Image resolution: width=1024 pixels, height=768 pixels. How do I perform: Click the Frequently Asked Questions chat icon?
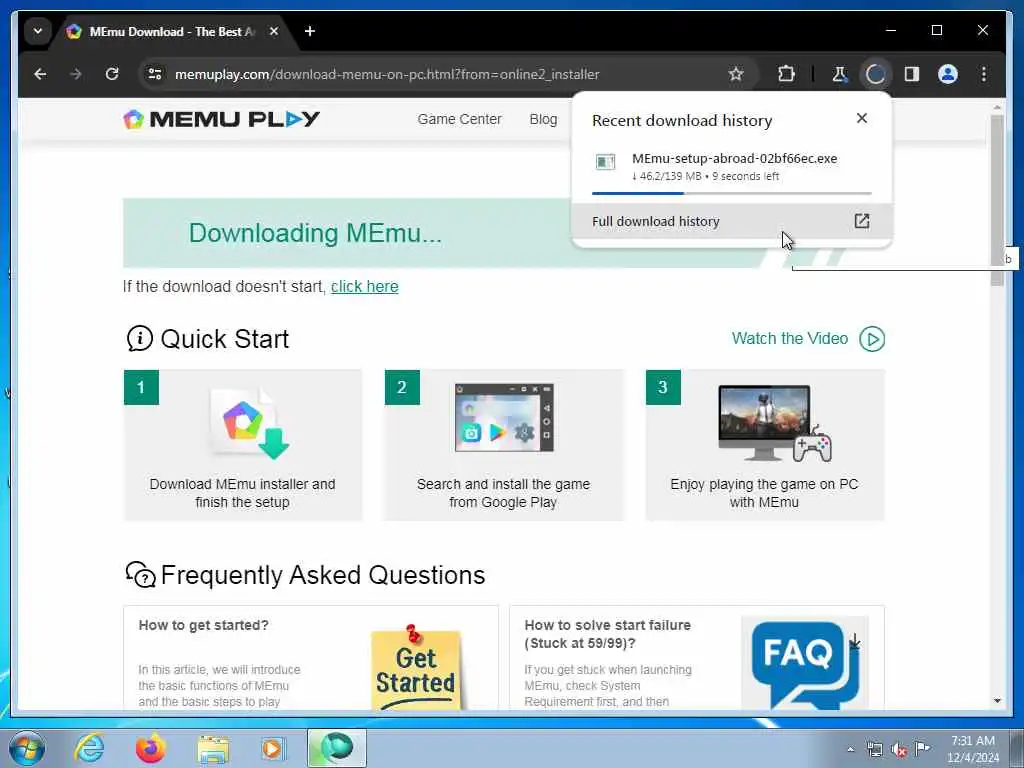point(140,575)
